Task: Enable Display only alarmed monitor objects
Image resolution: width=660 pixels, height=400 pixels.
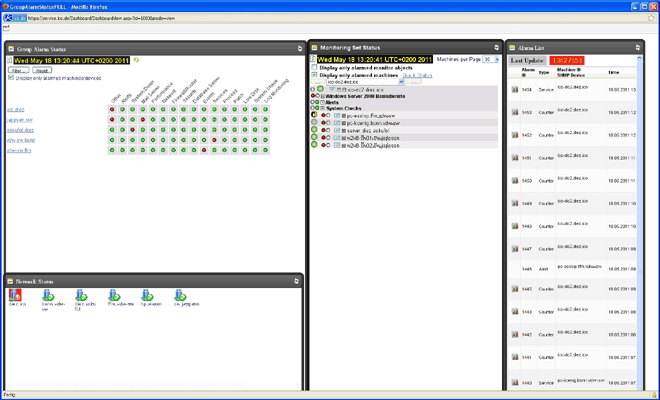Action: [x=314, y=67]
